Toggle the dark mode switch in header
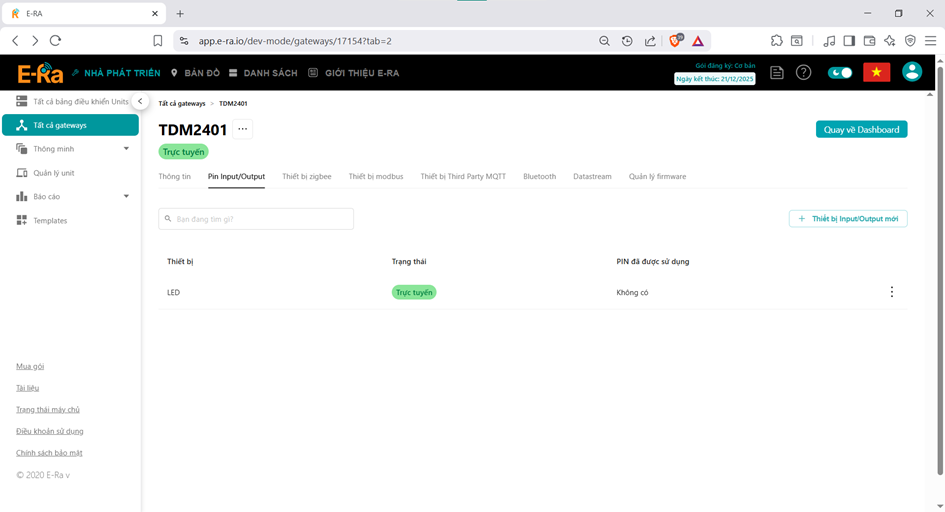The image size is (945, 512). [x=840, y=73]
